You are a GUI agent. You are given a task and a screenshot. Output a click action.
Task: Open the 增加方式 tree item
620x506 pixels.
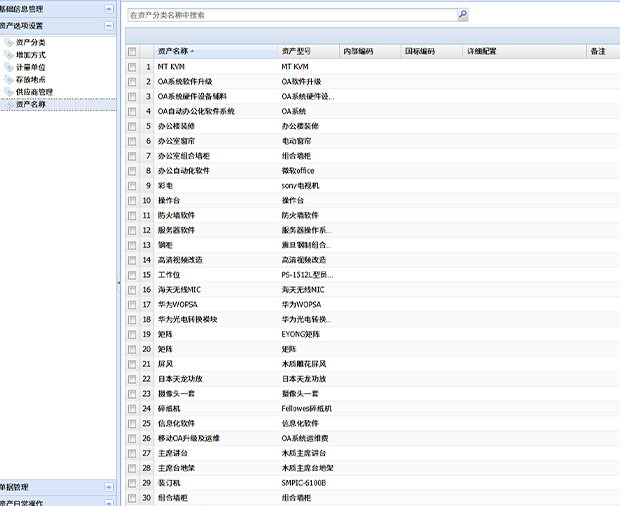30,55
